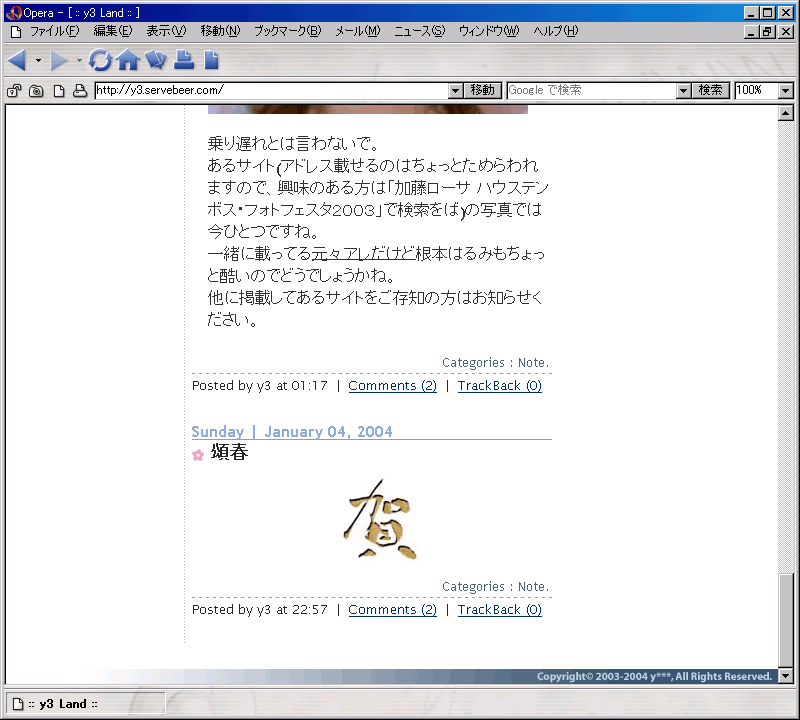Image resolution: width=800 pixels, height=720 pixels.
Task: Open the ウィンドウ(W) menu
Action: coord(489,31)
